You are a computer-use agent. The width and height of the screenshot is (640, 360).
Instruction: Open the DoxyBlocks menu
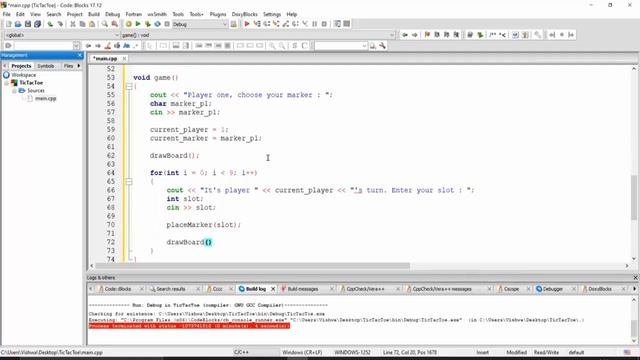244,14
